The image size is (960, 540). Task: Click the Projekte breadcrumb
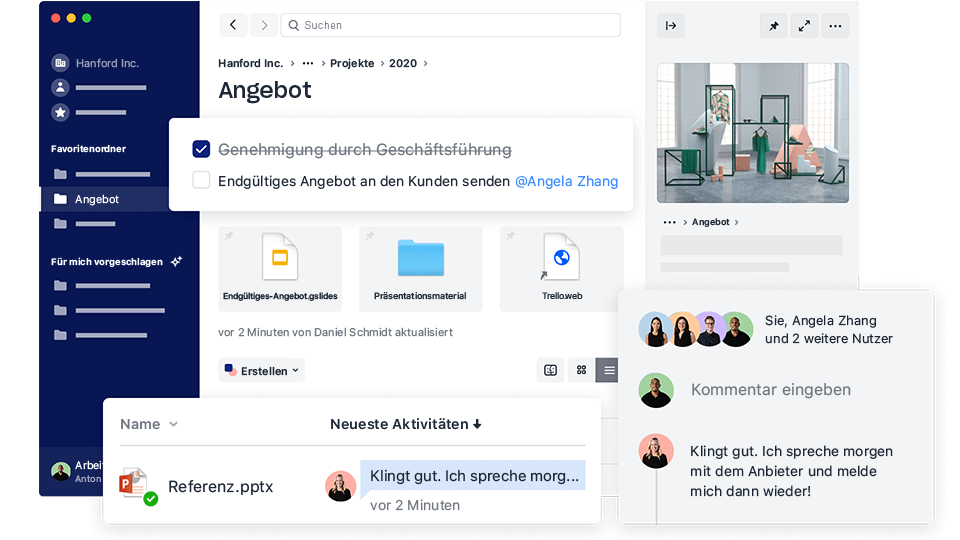pyautogui.click(x=352, y=63)
